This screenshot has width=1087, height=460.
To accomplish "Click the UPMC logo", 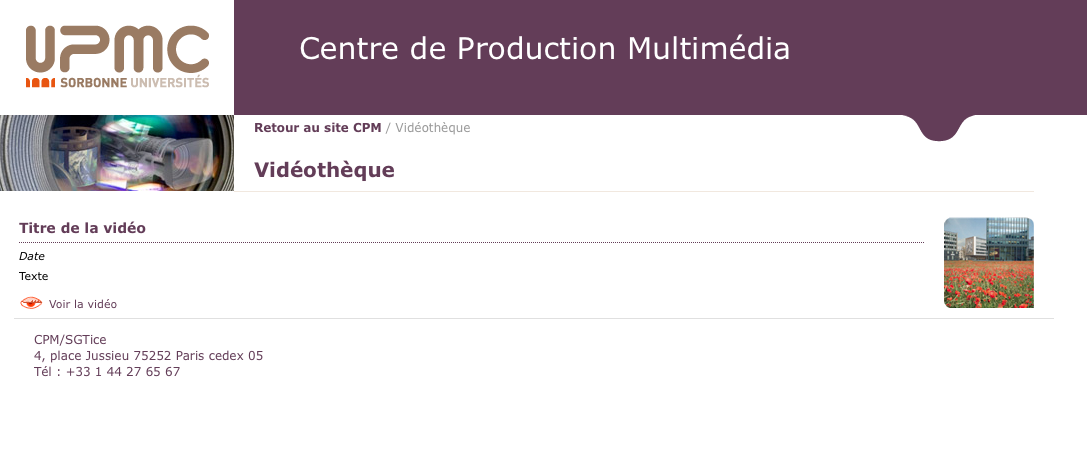I will click(117, 57).
